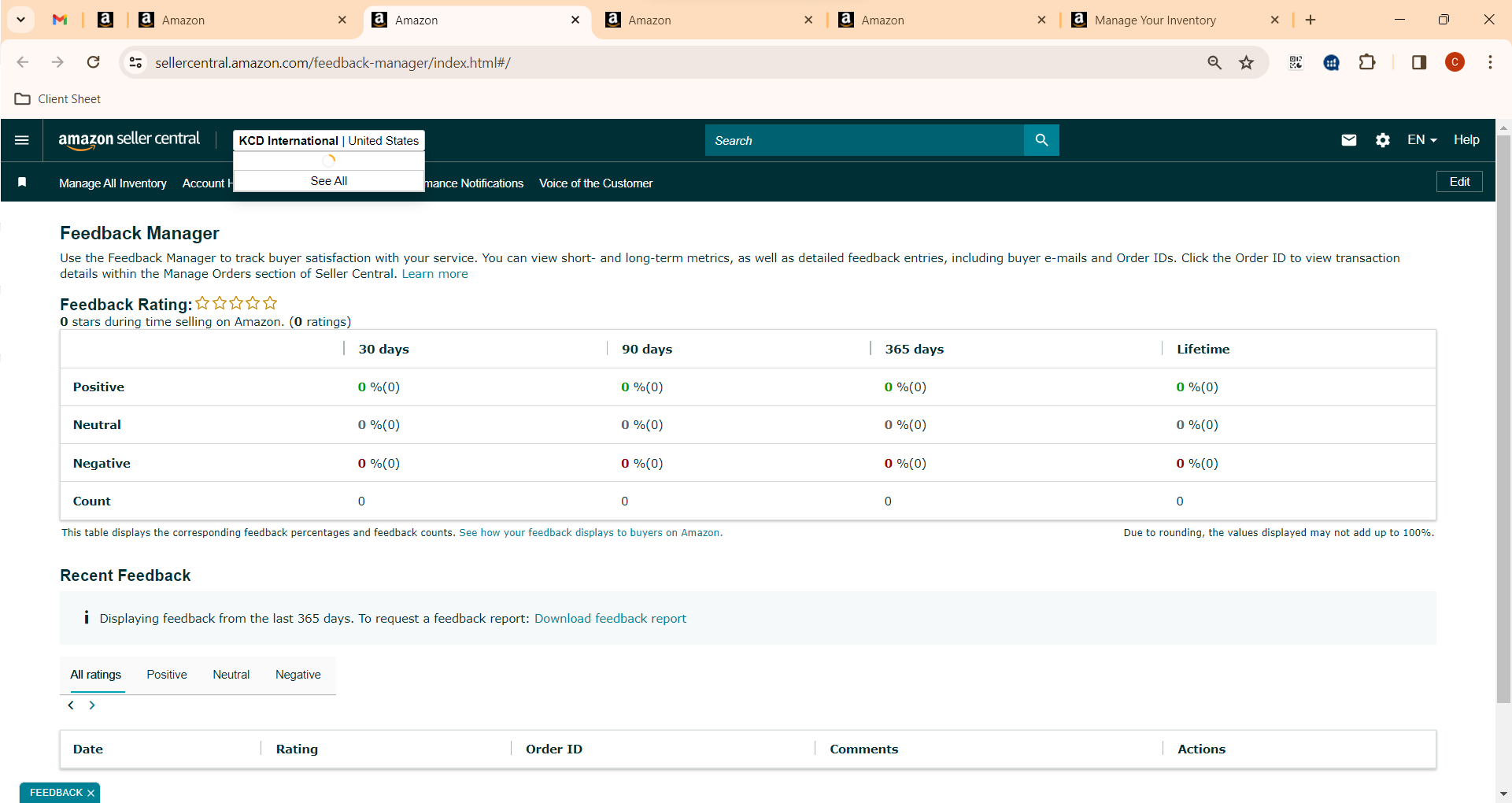
Task: Click the 30 days column header
Action: pyautogui.click(x=383, y=350)
